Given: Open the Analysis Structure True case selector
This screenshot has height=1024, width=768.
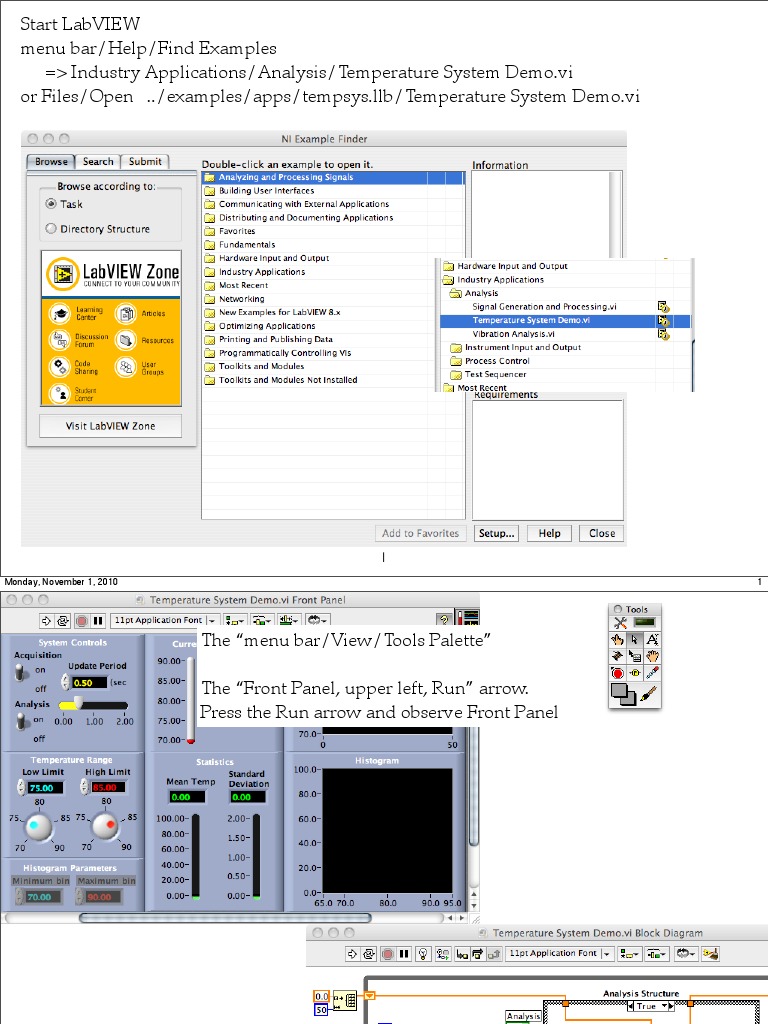Looking at the screenshot, I should (x=650, y=1006).
